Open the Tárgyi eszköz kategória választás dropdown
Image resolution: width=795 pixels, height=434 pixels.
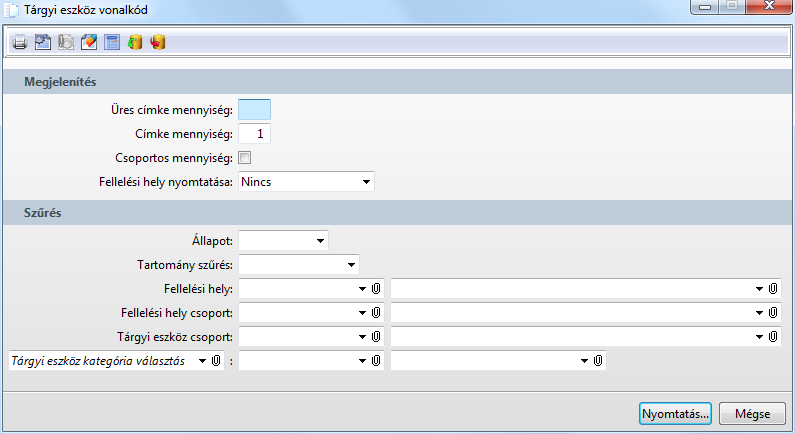202,361
